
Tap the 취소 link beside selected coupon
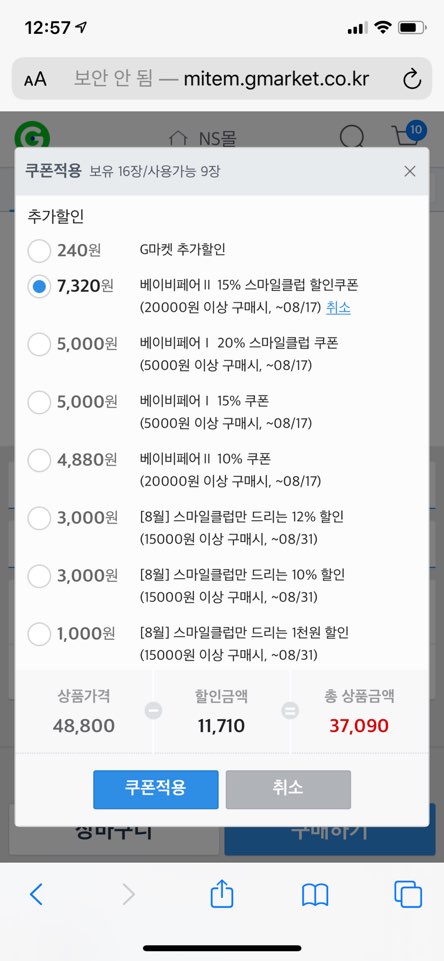(339, 308)
